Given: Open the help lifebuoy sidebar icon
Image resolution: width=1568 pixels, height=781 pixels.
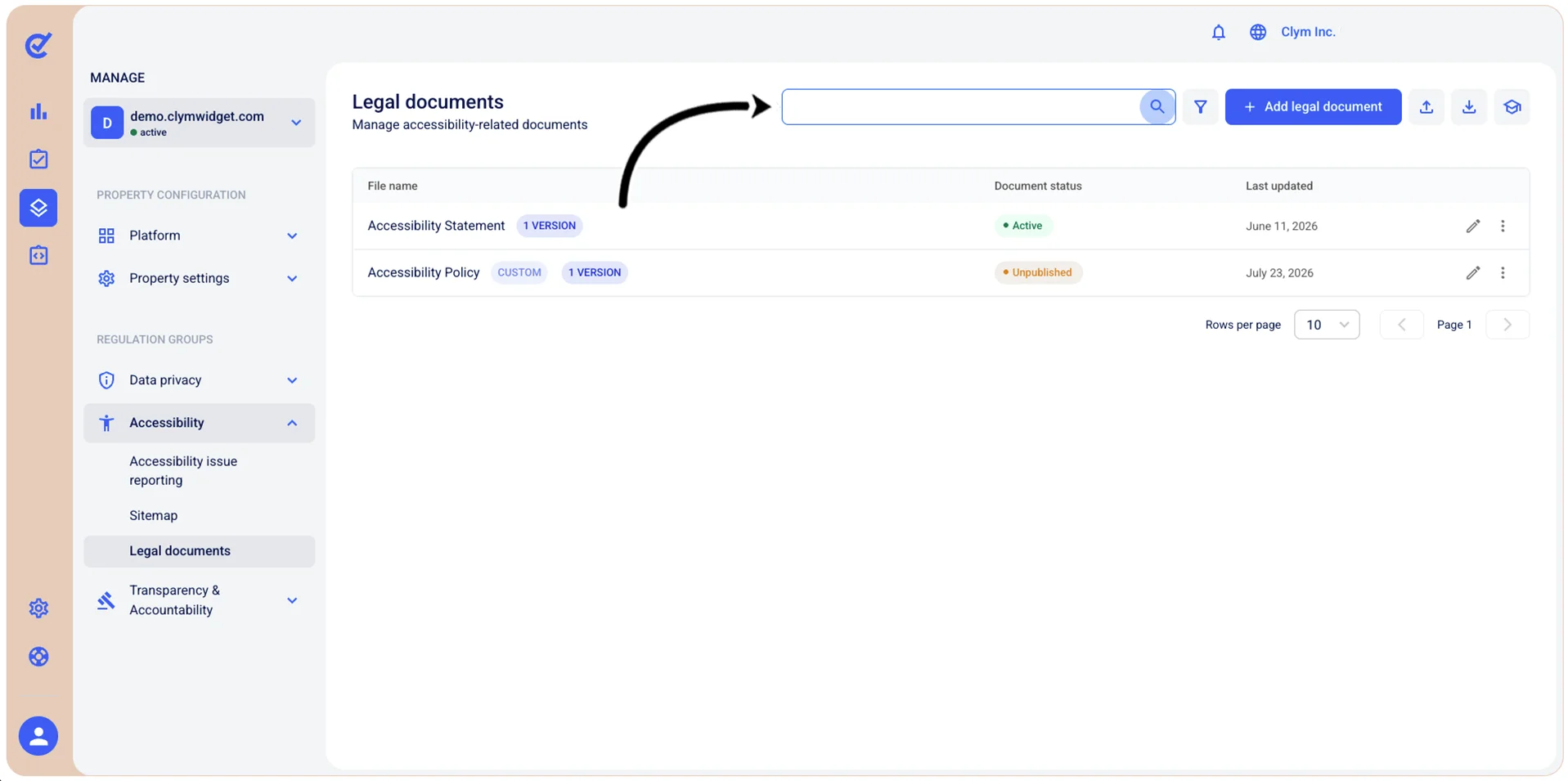Looking at the screenshot, I should (38, 657).
